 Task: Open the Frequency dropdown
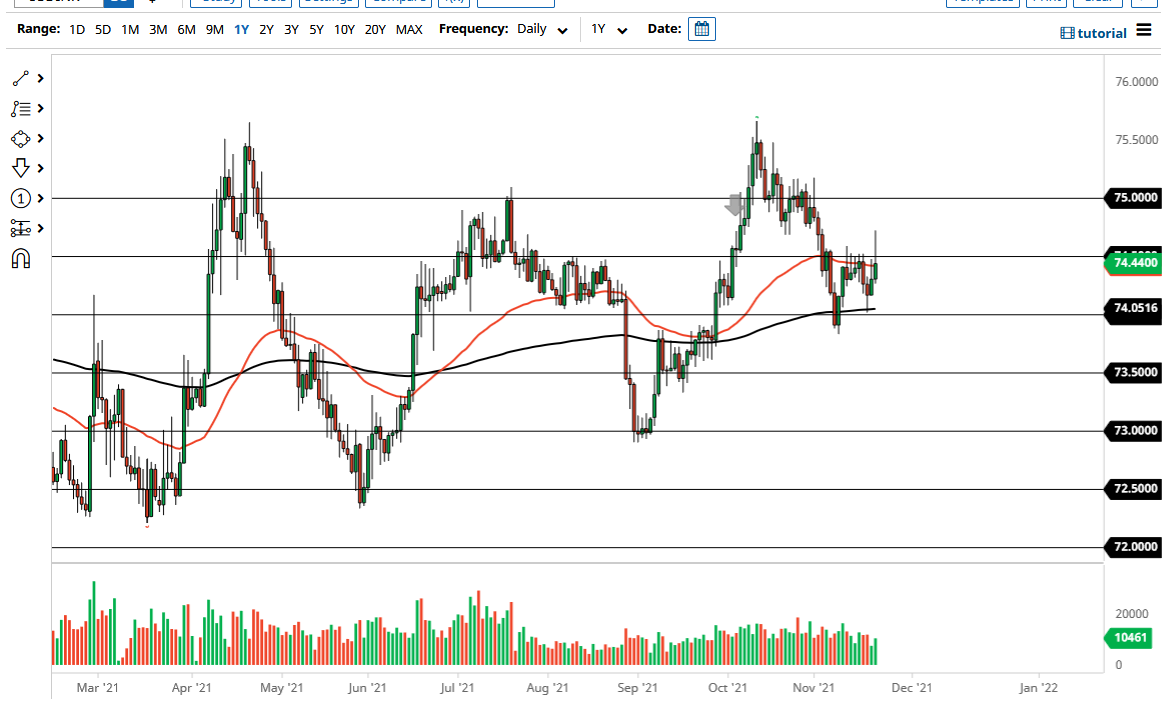coord(541,29)
